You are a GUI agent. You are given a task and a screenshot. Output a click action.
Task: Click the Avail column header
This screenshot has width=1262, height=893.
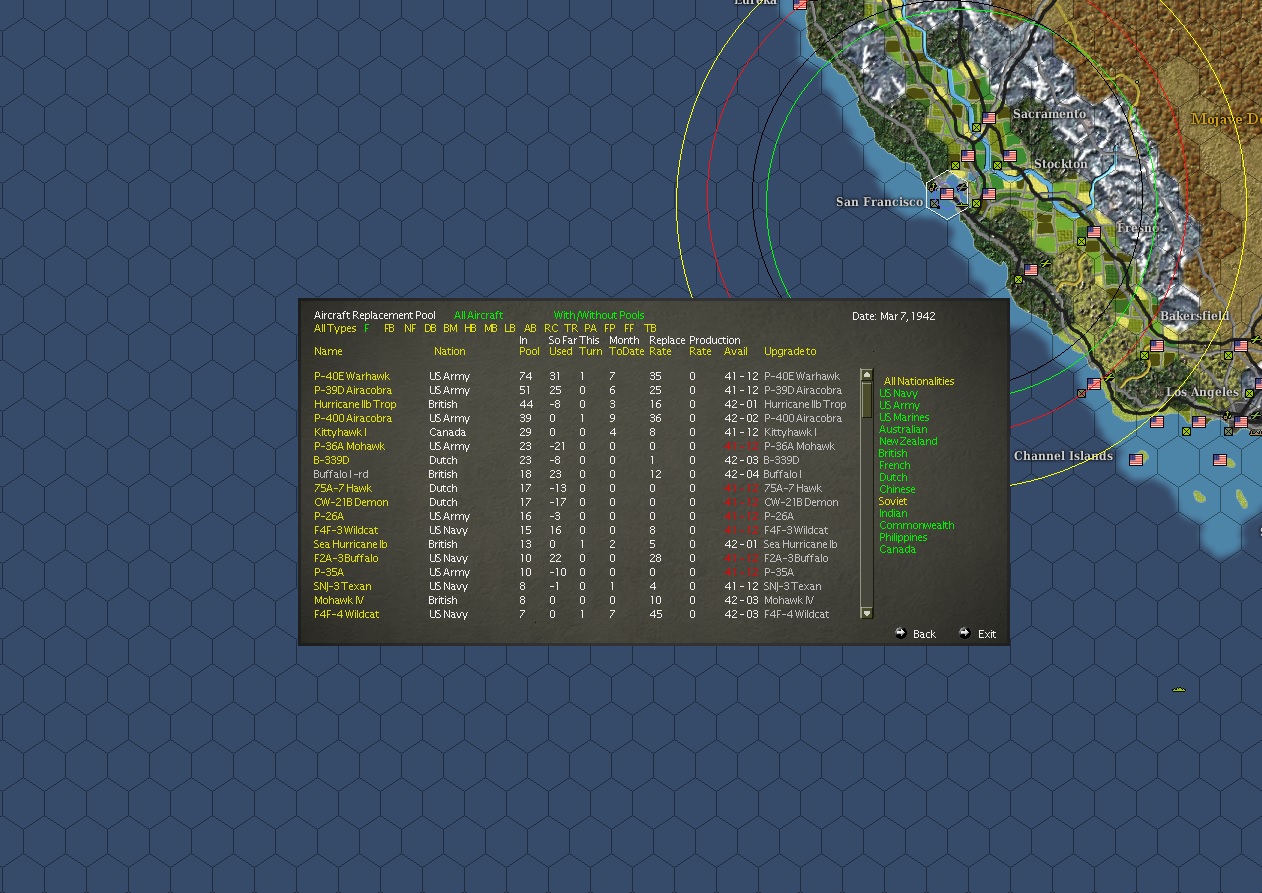pos(735,351)
